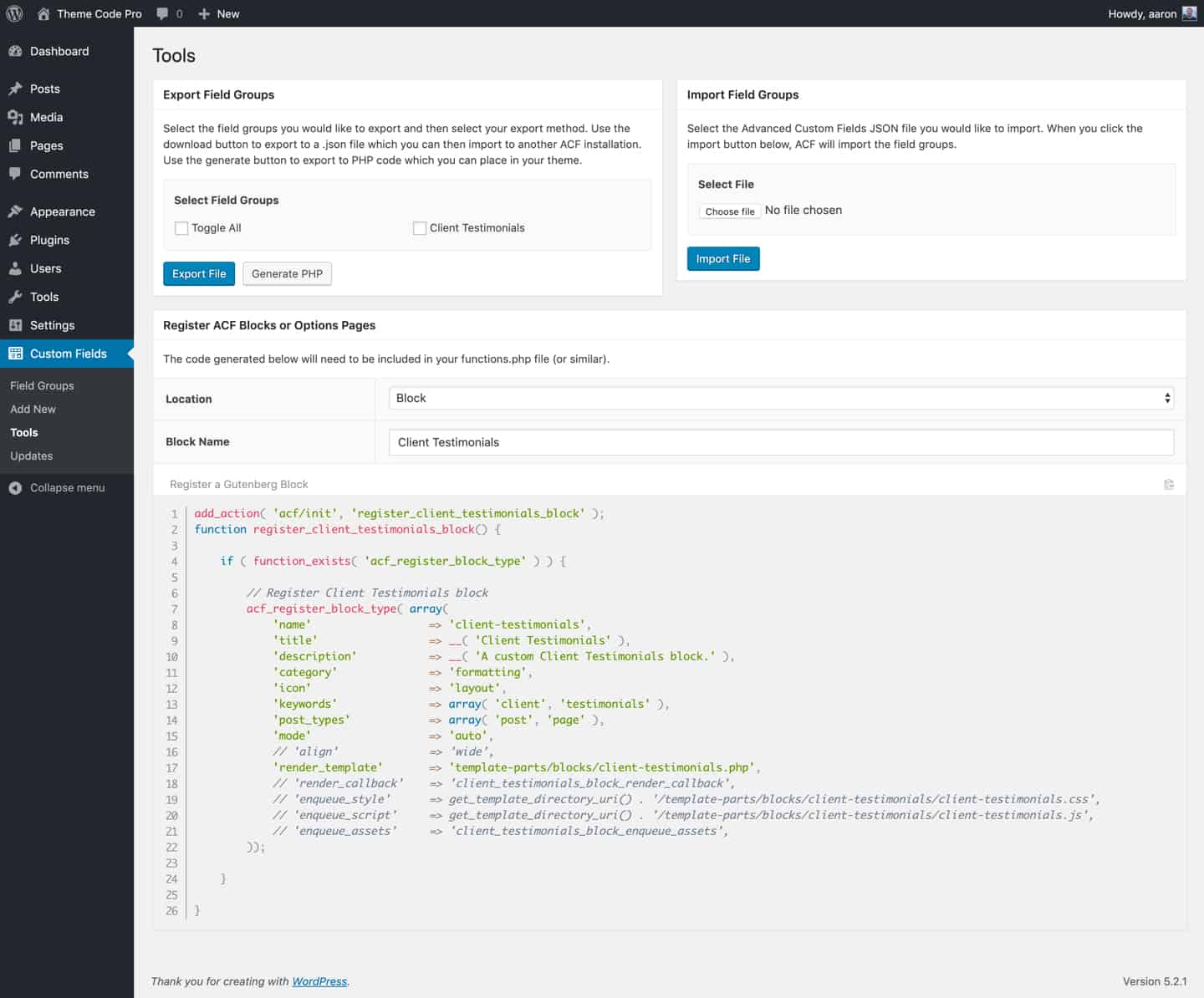The width and height of the screenshot is (1204, 998).
Task: Click the 'No file chosen' text
Action: [x=803, y=211]
